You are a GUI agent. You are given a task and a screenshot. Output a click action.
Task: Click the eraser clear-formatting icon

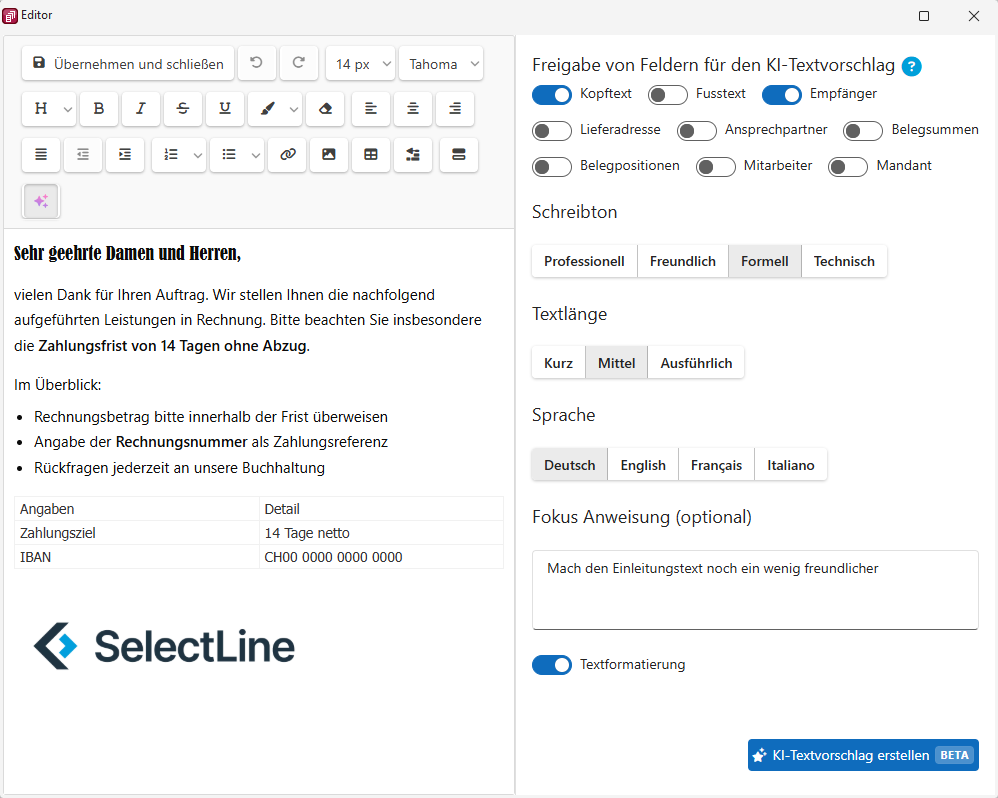(x=325, y=109)
